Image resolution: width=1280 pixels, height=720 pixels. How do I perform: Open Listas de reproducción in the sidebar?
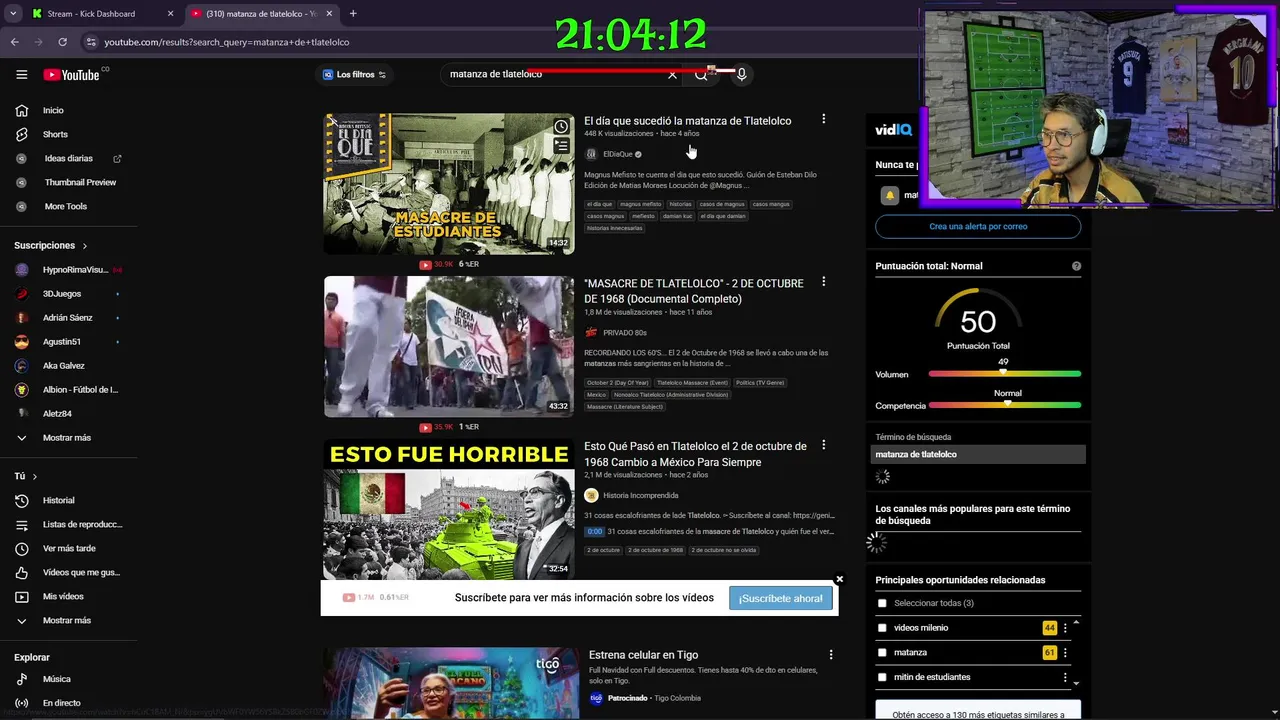coord(82,524)
